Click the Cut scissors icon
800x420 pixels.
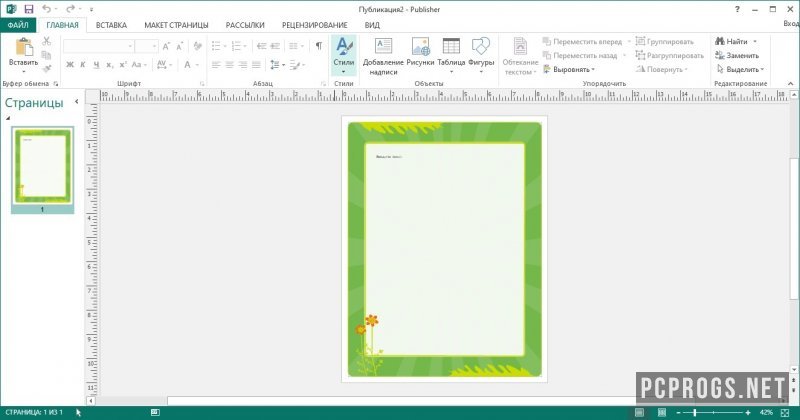coord(46,41)
